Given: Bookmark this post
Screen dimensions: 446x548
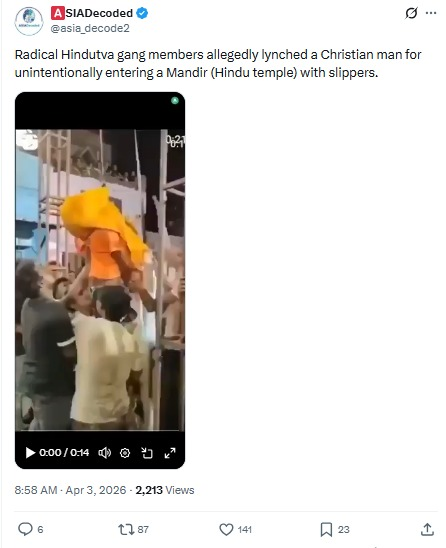Looking at the screenshot, I should point(326,529).
